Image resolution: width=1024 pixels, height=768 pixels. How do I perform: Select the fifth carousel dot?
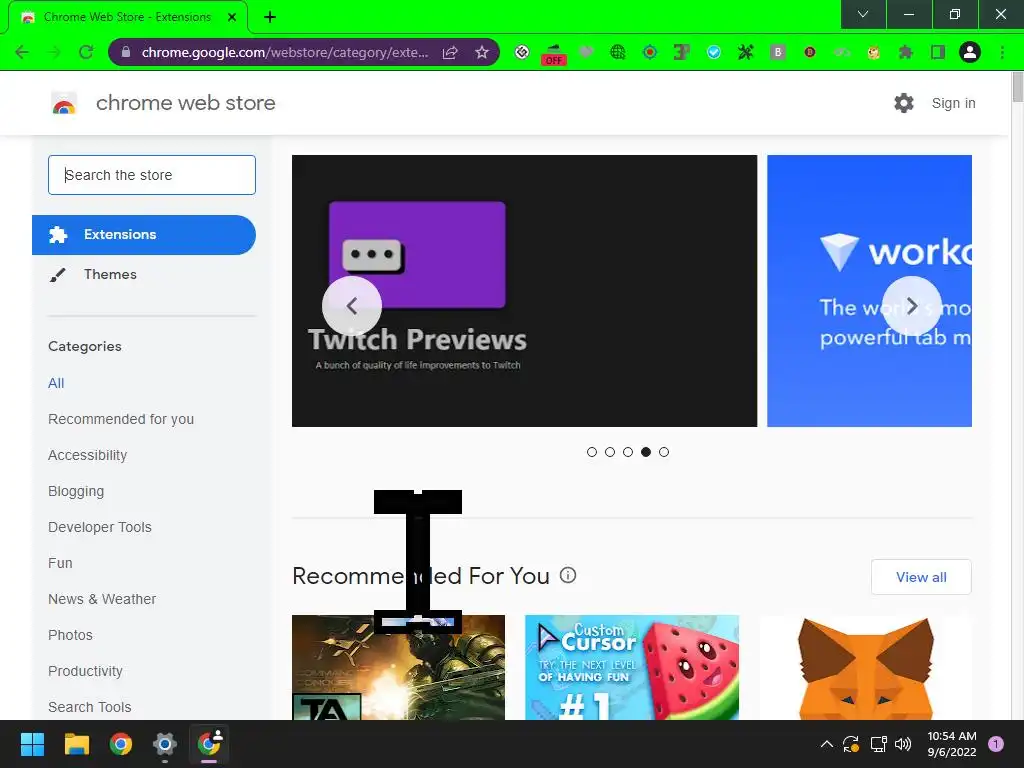pos(664,452)
